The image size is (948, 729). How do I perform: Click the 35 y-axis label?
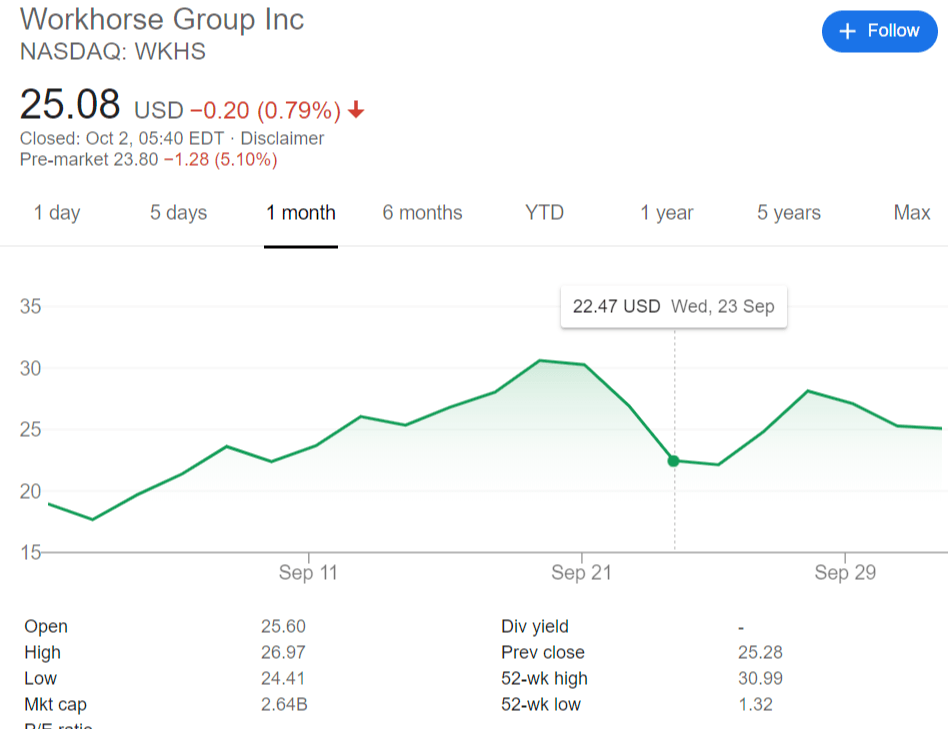tap(31, 306)
